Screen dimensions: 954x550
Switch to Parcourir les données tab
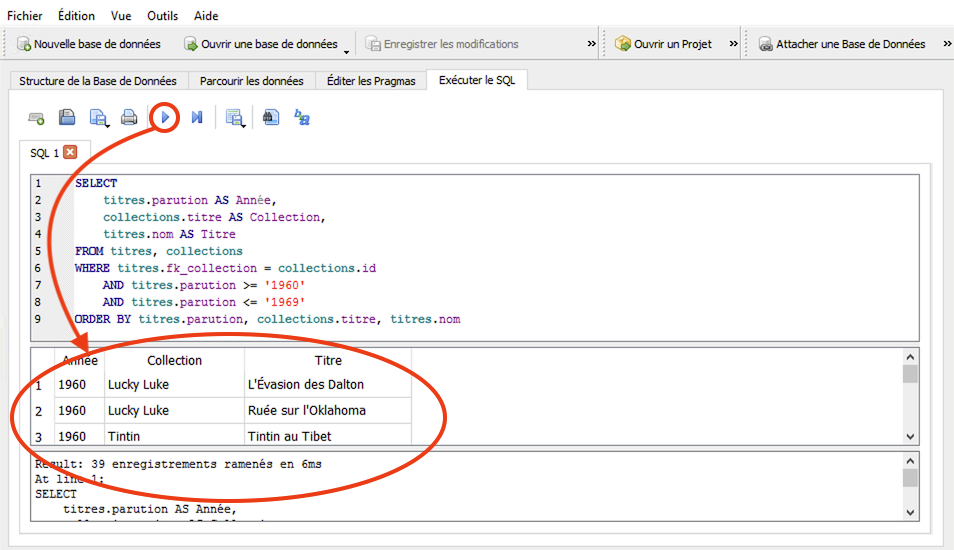pyautogui.click(x=251, y=81)
